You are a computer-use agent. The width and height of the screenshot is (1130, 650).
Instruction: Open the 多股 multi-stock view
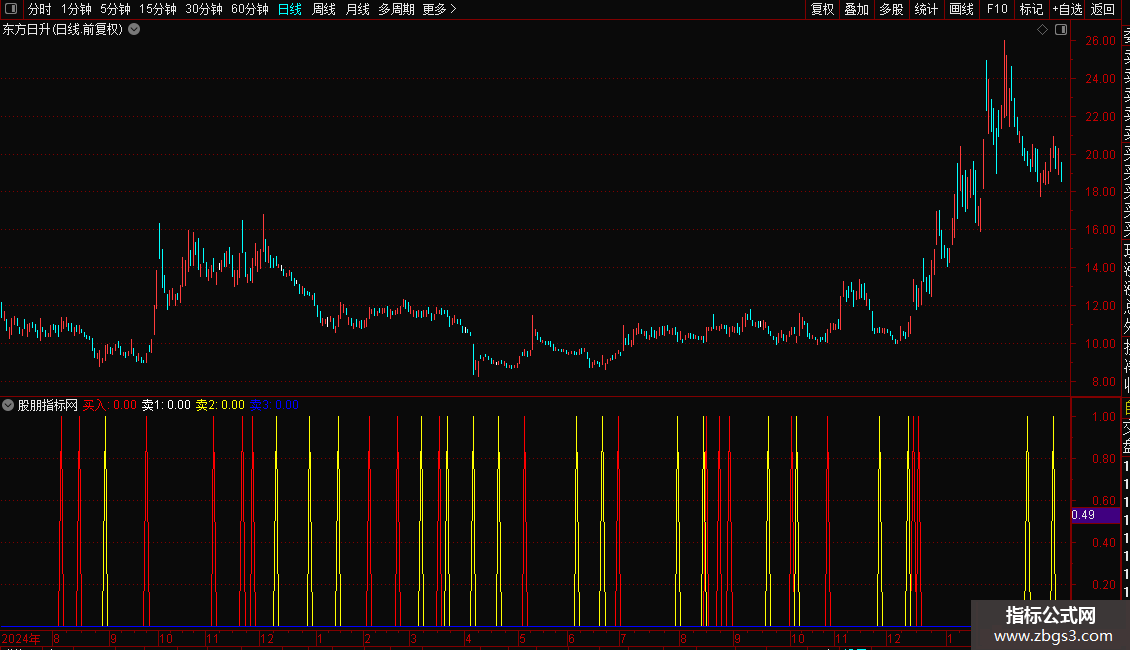pyautogui.click(x=891, y=9)
